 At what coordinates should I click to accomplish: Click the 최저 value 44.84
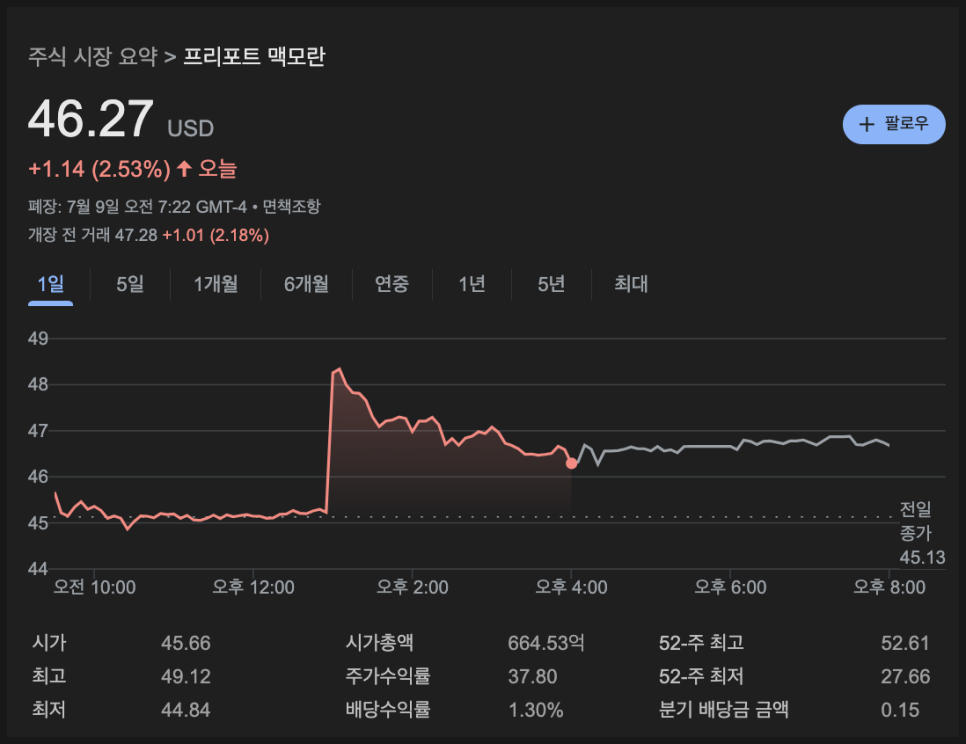click(x=185, y=710)
